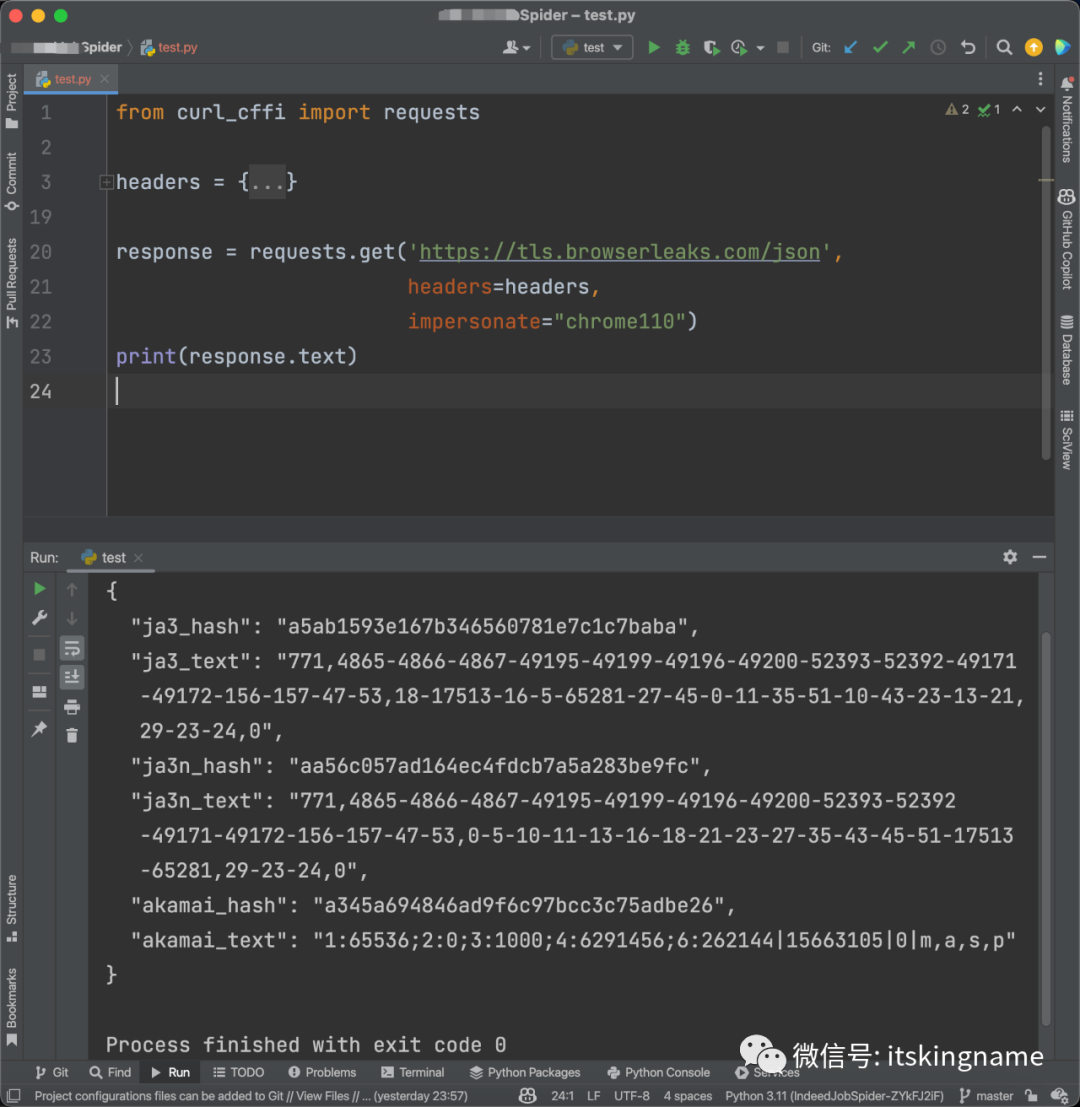
Task: Open the user account dropdown
Action: point(516,47)
